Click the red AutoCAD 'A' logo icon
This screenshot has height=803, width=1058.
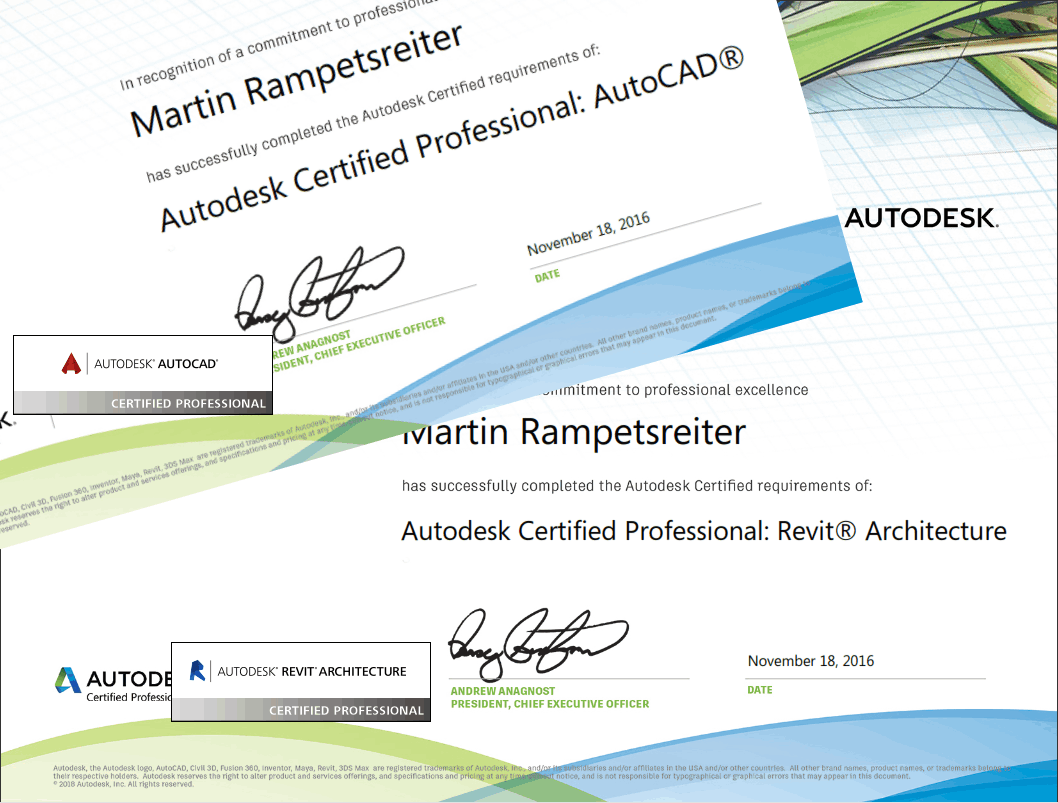70,364
